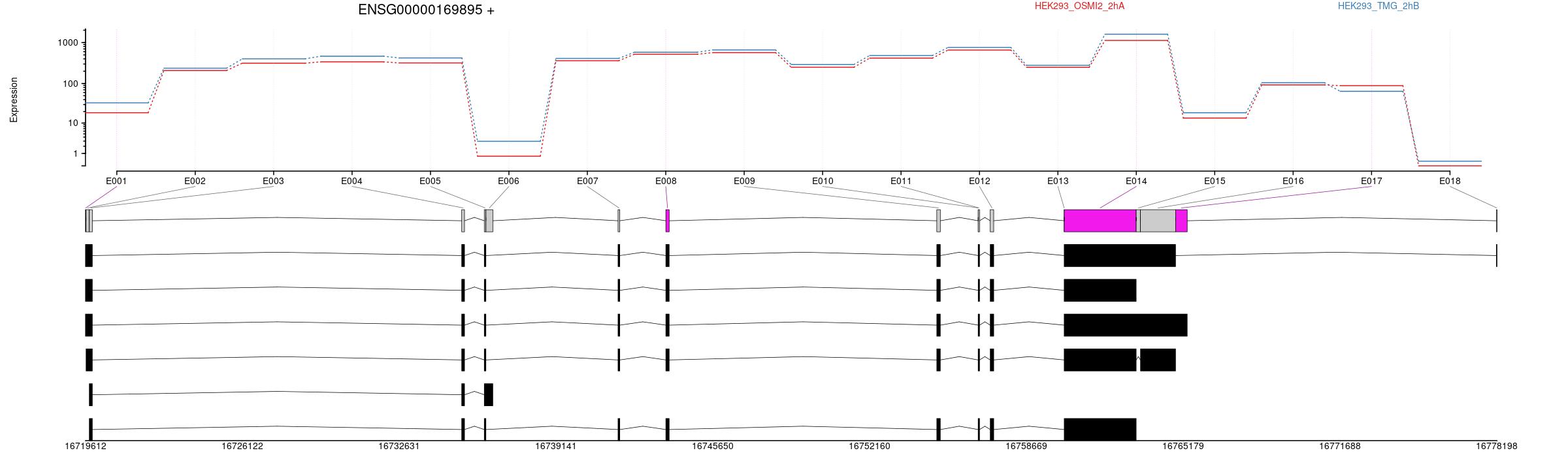Click the blue expression segment above E006

tap(508, 141)
